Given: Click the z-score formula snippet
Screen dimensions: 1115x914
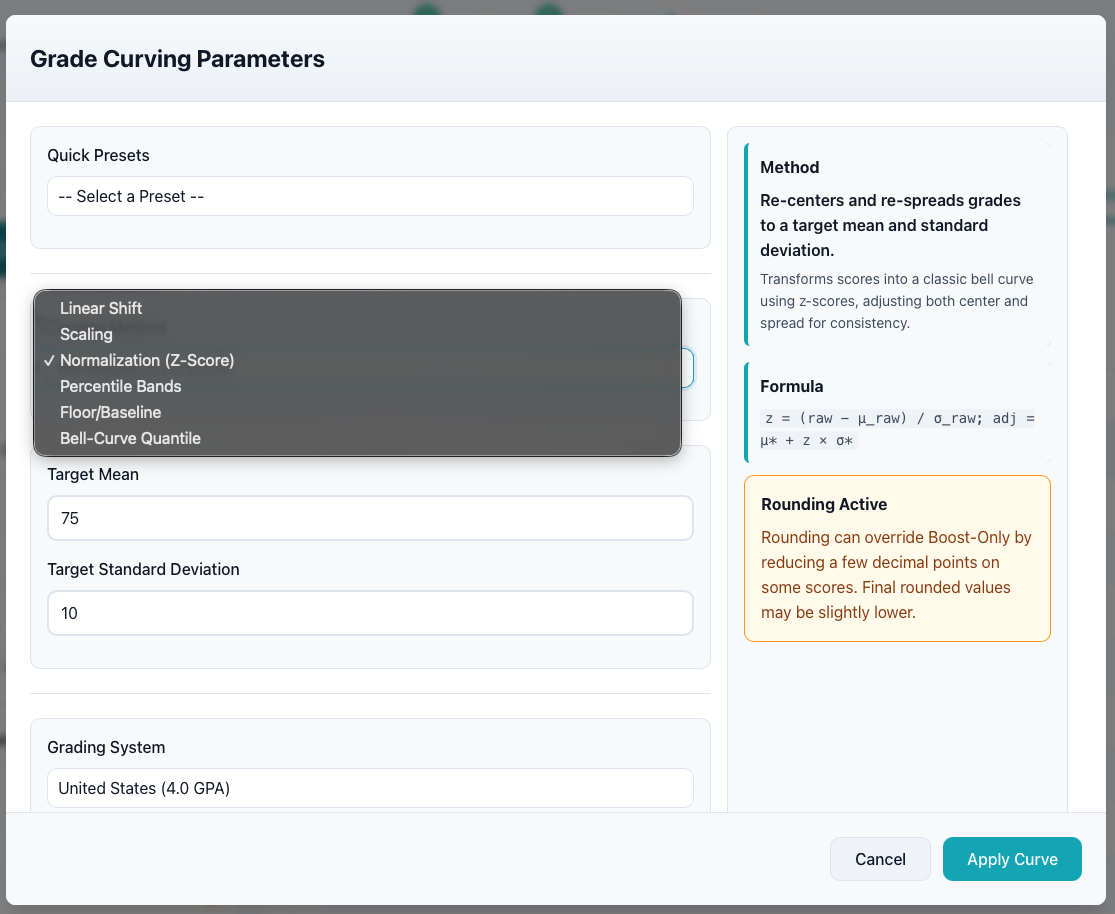Looking at the screenshot, I should [x=897, y=428].
